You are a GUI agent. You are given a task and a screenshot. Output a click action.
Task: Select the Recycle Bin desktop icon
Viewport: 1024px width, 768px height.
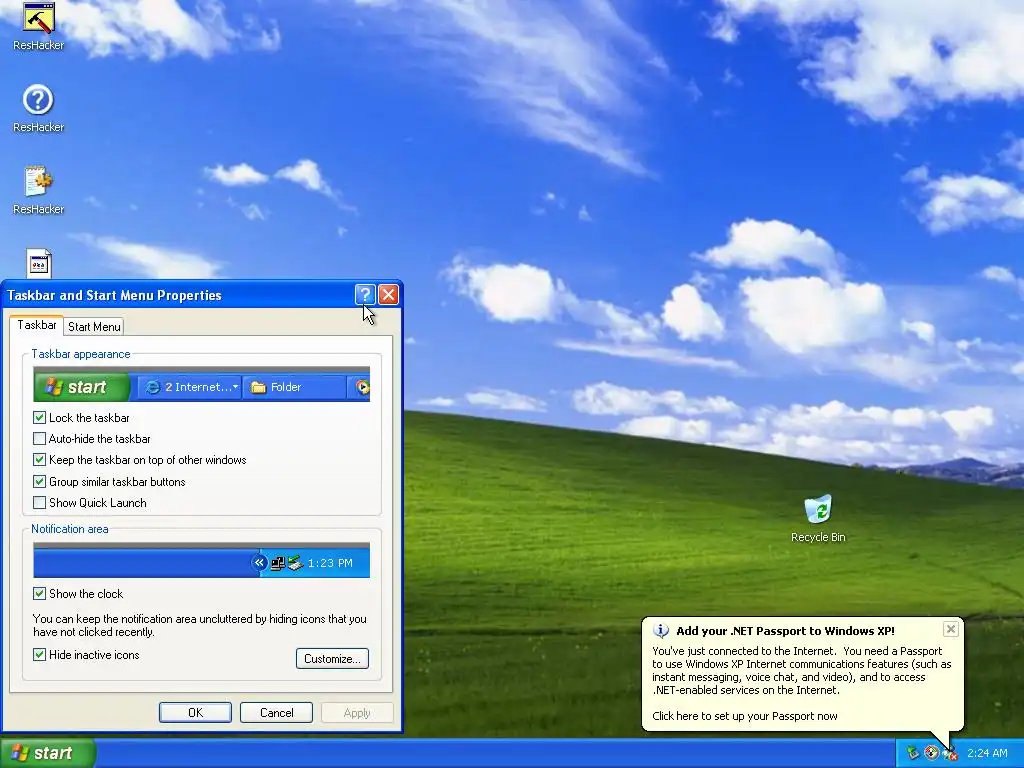818,509
